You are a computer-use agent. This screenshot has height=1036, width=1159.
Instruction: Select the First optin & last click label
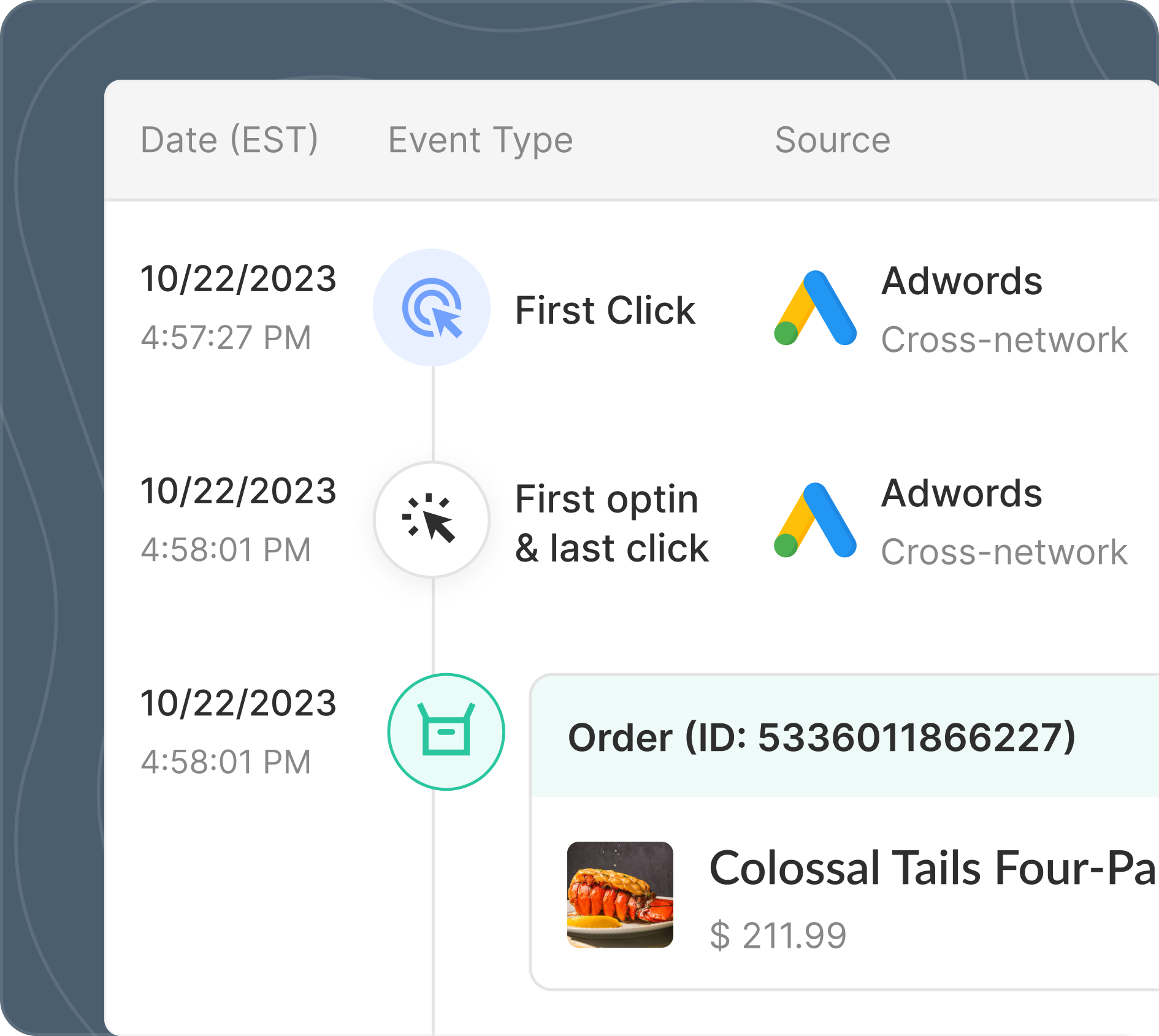tap(611, 524)
